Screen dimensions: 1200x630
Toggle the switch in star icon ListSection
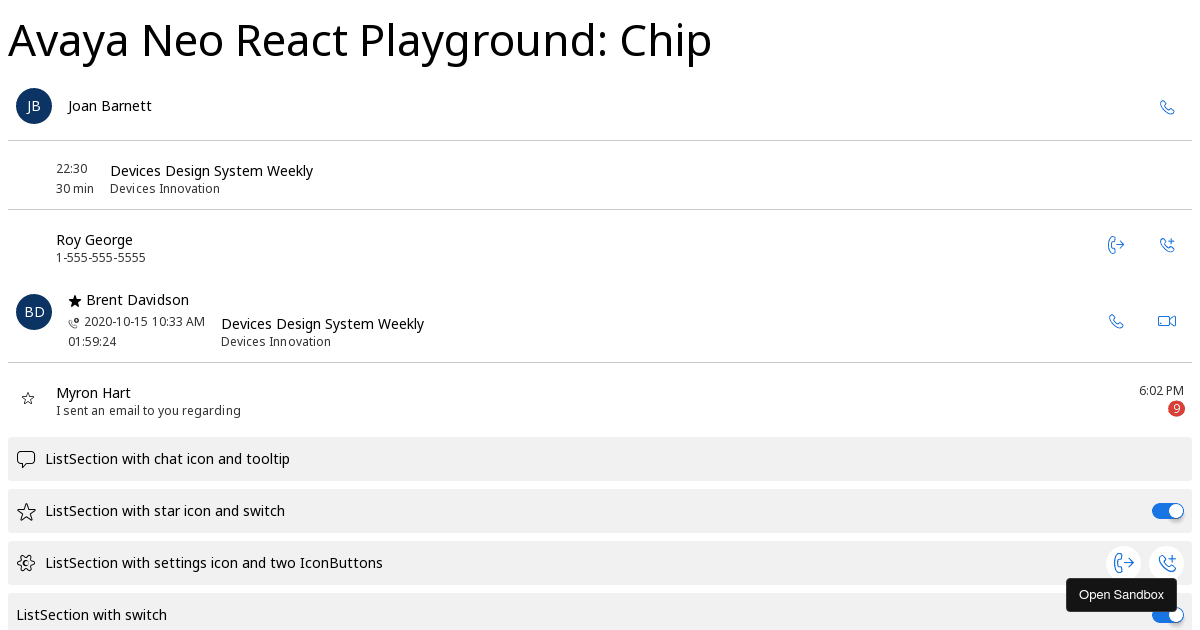tap(1168, 511)
